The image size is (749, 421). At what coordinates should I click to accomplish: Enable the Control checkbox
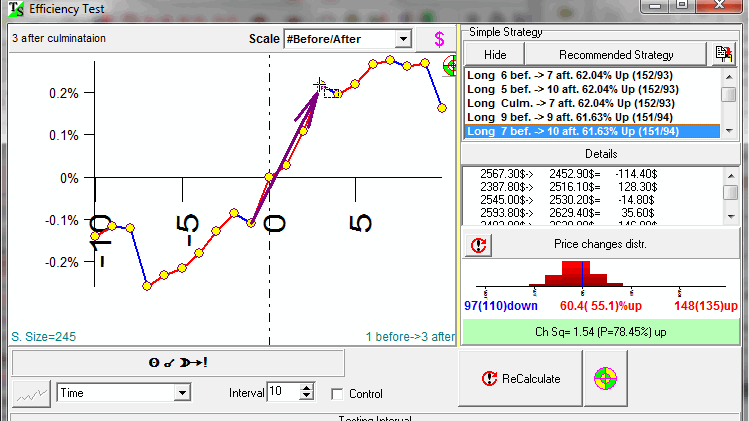[x=337, y=394]
